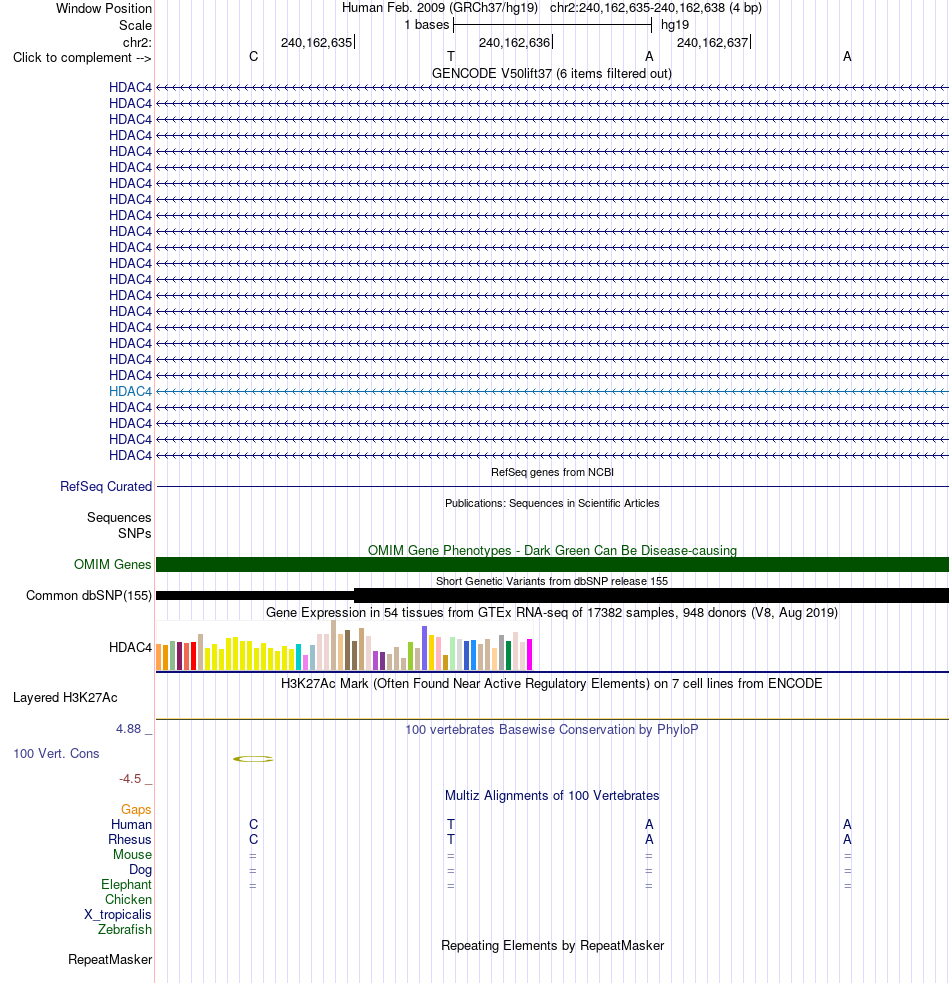Click the dark green OMIM gene bar
Viewport: 950px width, 983px height.
pyautogui.click(x=552, y=565)
